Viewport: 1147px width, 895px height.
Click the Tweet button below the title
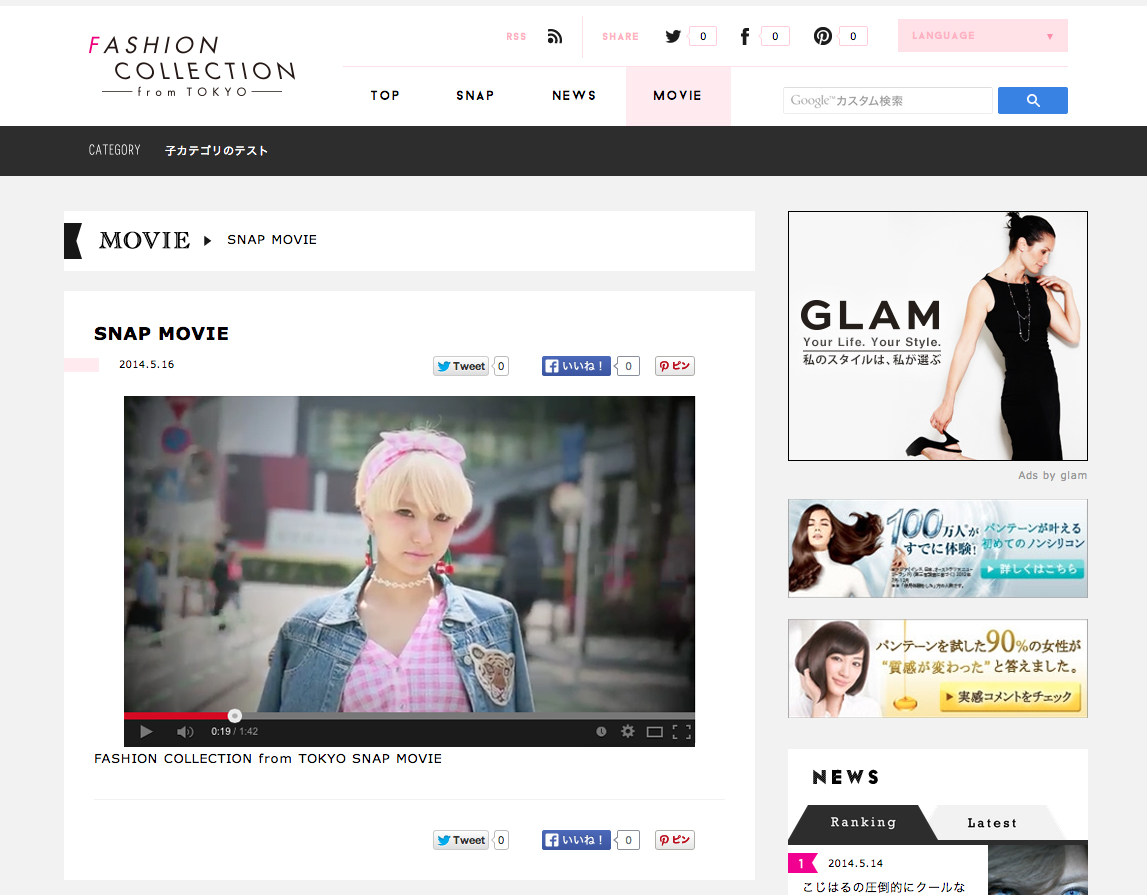461,366
